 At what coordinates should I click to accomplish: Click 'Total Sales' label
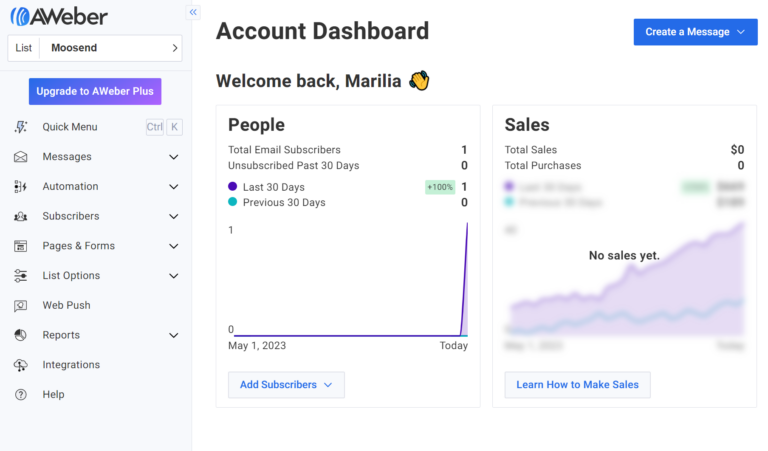click(x=531, y=150)
